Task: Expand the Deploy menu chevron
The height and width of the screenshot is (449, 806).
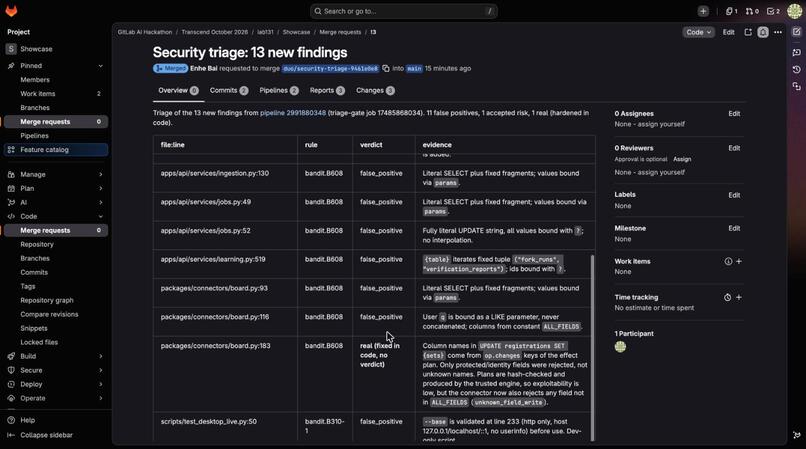Action: (x=101, y=384)
